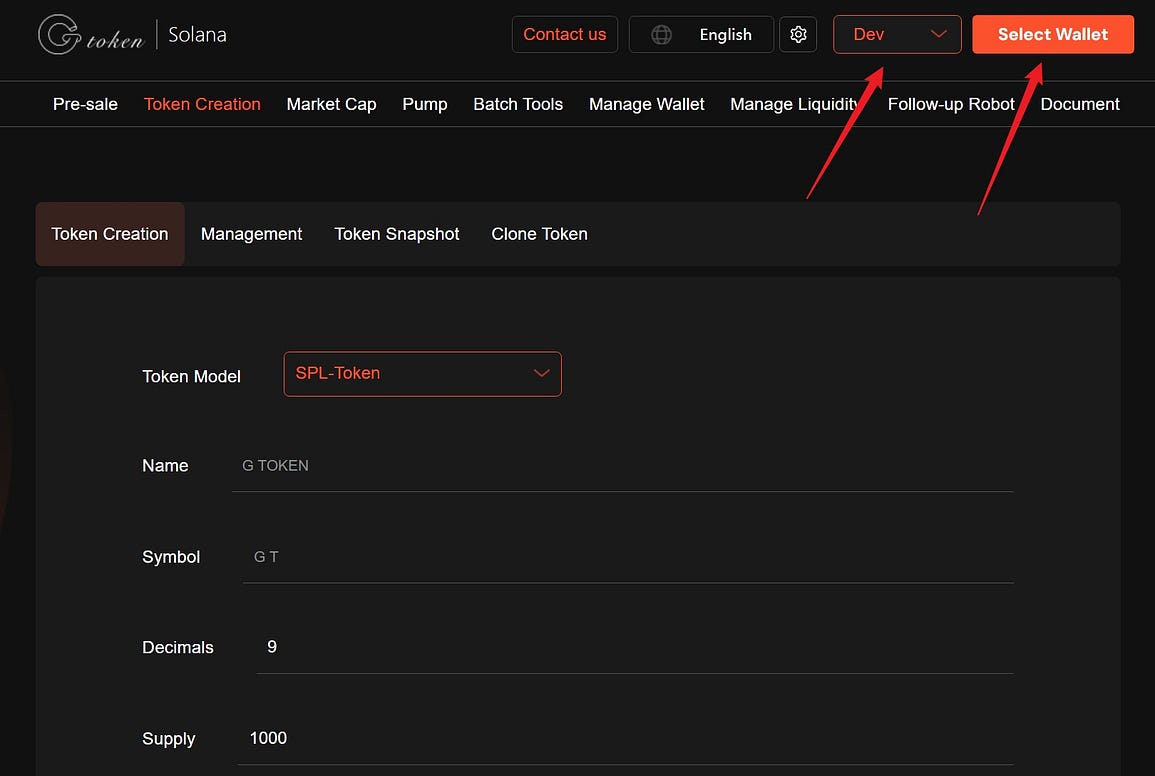
Task: Navigate to Manage Wallet
Action: click(646, 104)
